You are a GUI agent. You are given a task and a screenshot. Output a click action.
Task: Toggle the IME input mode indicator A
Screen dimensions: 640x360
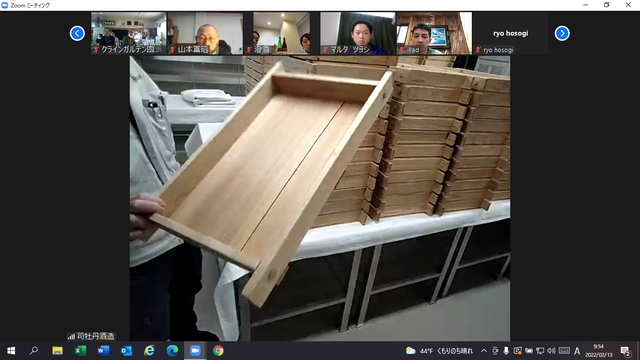point(577,351)
